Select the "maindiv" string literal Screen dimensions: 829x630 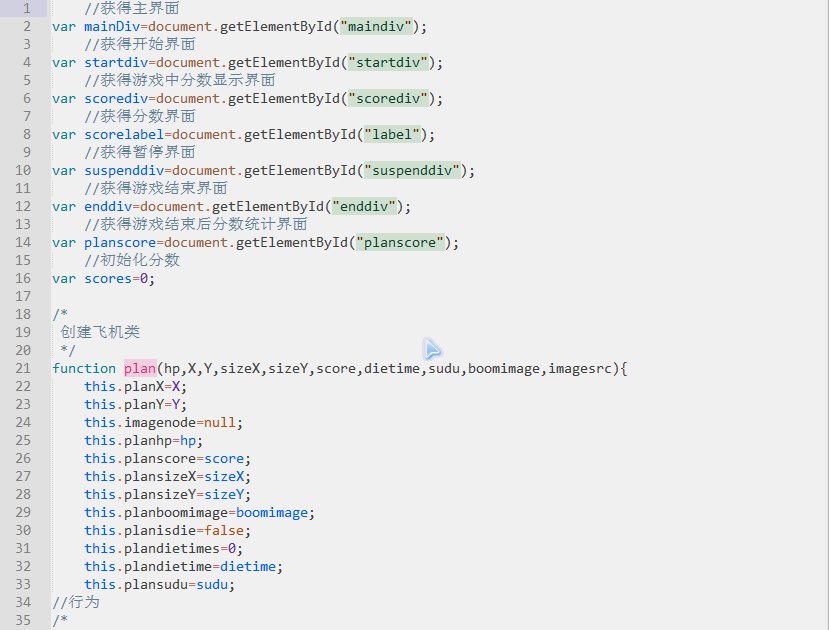click(x=376, y=26)
